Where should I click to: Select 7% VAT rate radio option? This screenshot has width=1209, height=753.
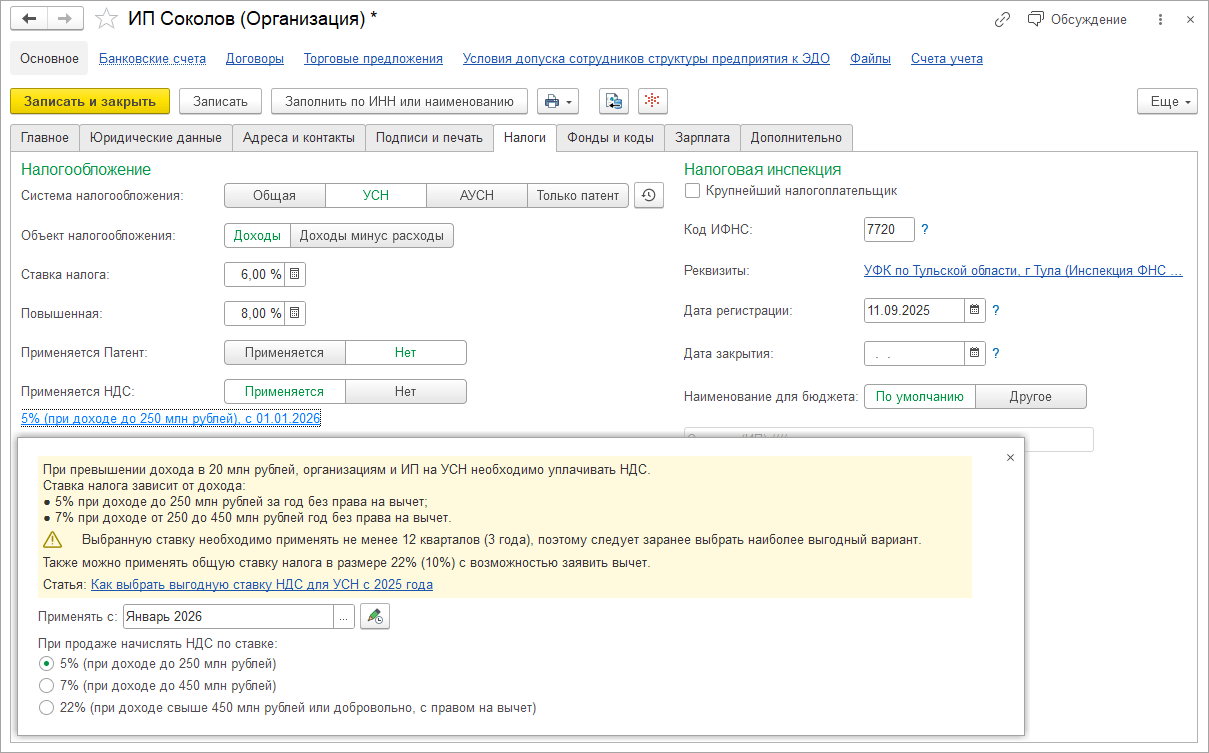coord(45,686)
